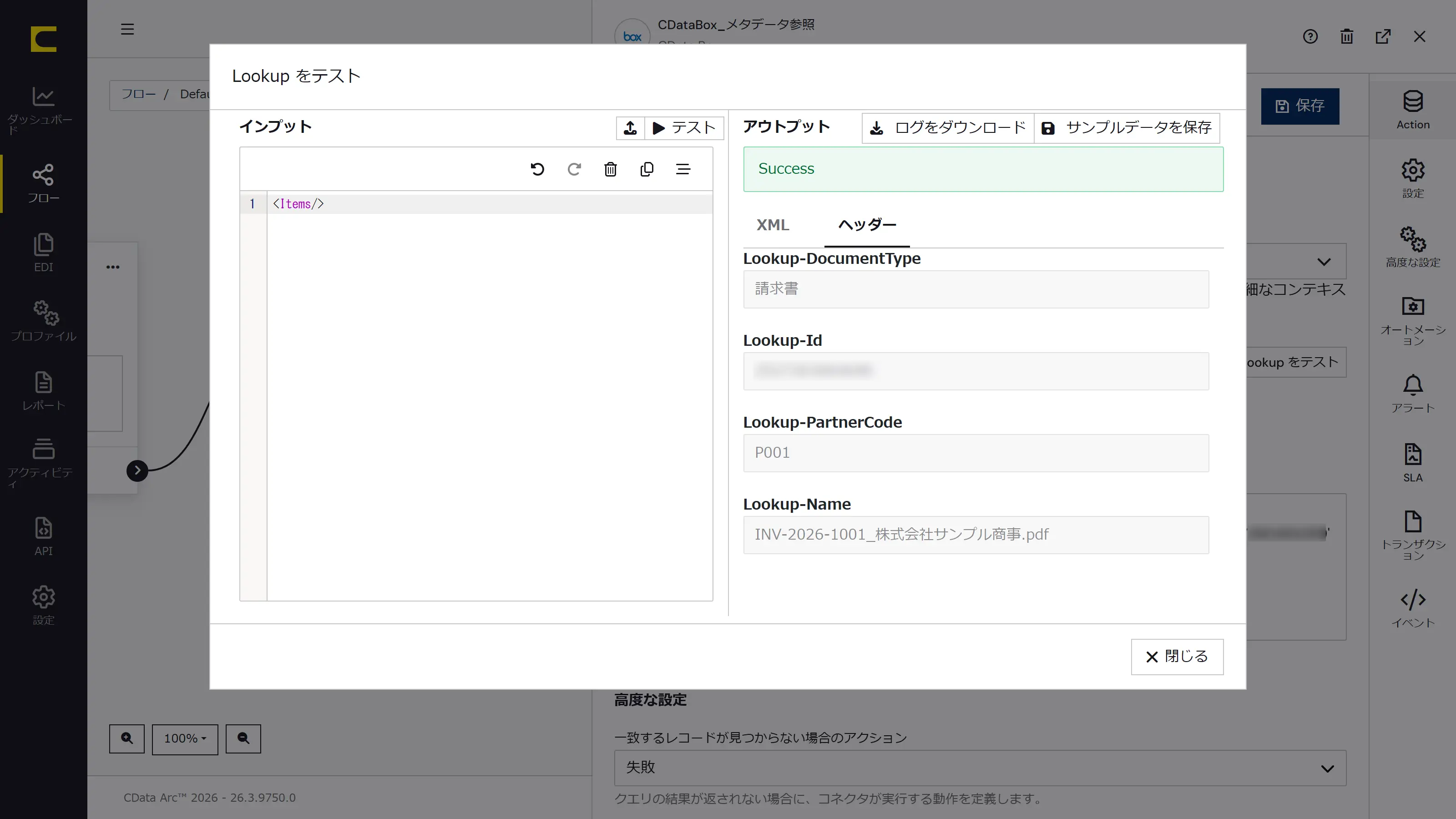The image size is (1456, 819).
Task: Open the API sidebar item
Action: point(43,536)
